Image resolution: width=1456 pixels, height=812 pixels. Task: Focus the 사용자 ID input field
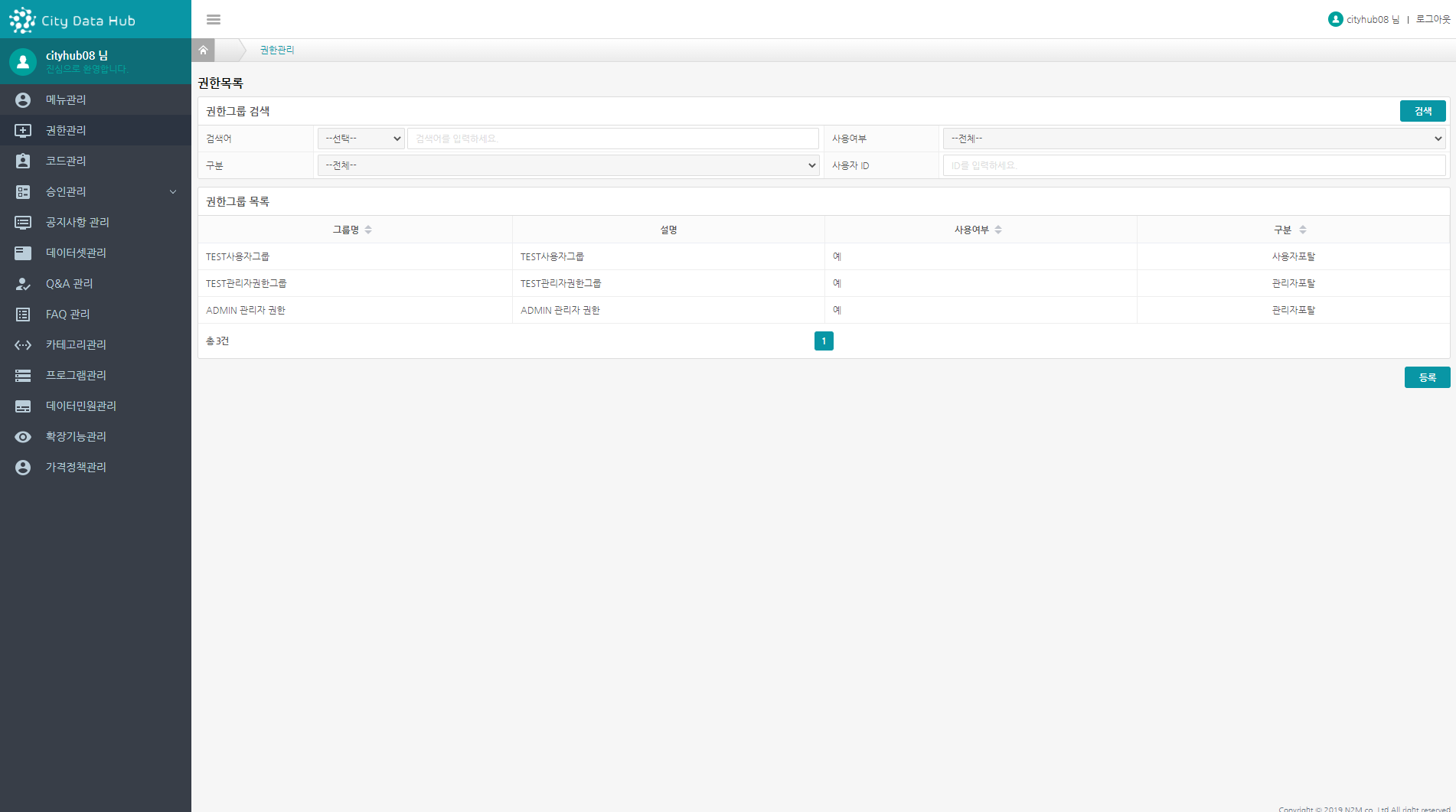1193,165
